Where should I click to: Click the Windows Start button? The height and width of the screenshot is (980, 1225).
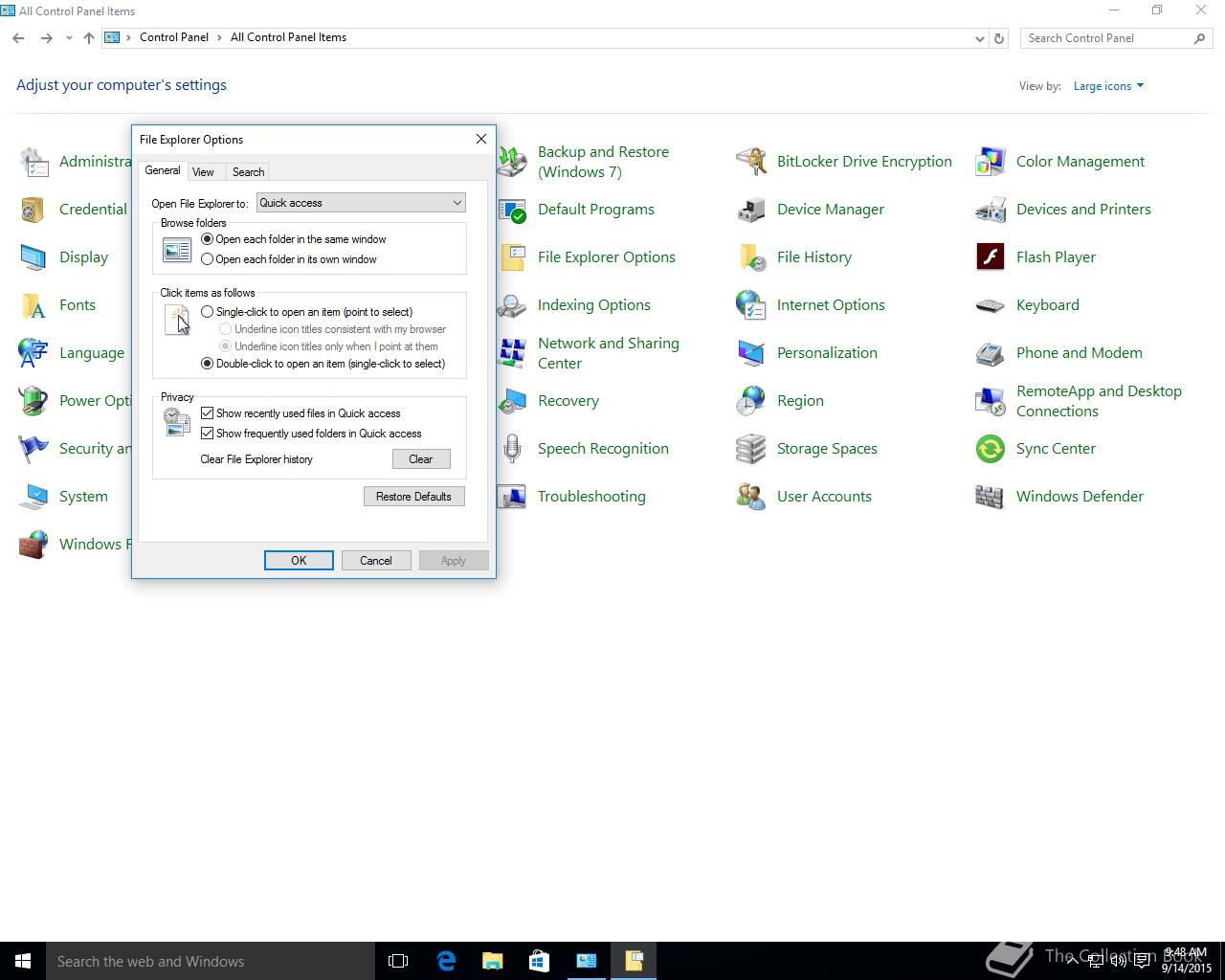point(23,961)
